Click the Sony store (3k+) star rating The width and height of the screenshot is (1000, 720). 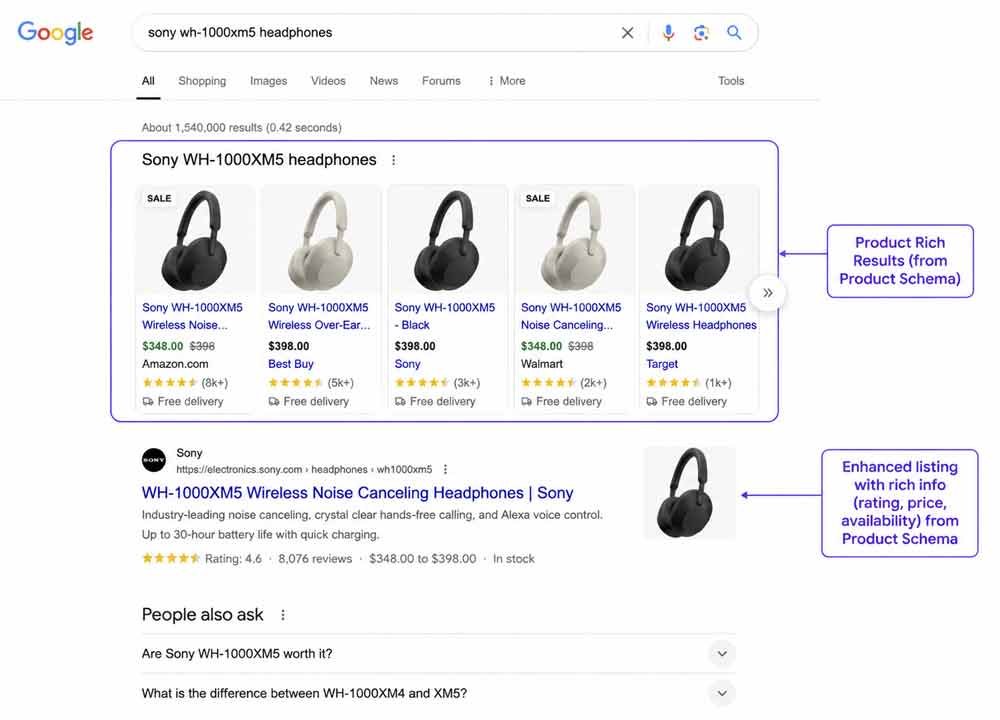click(x=437, y=383)
